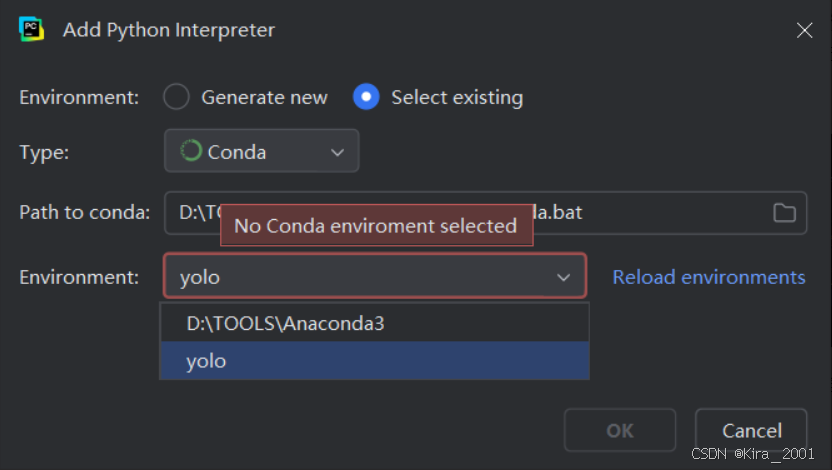Browse for conda path via folder icon
The image size is (832, 470).
tap(785, 212)
